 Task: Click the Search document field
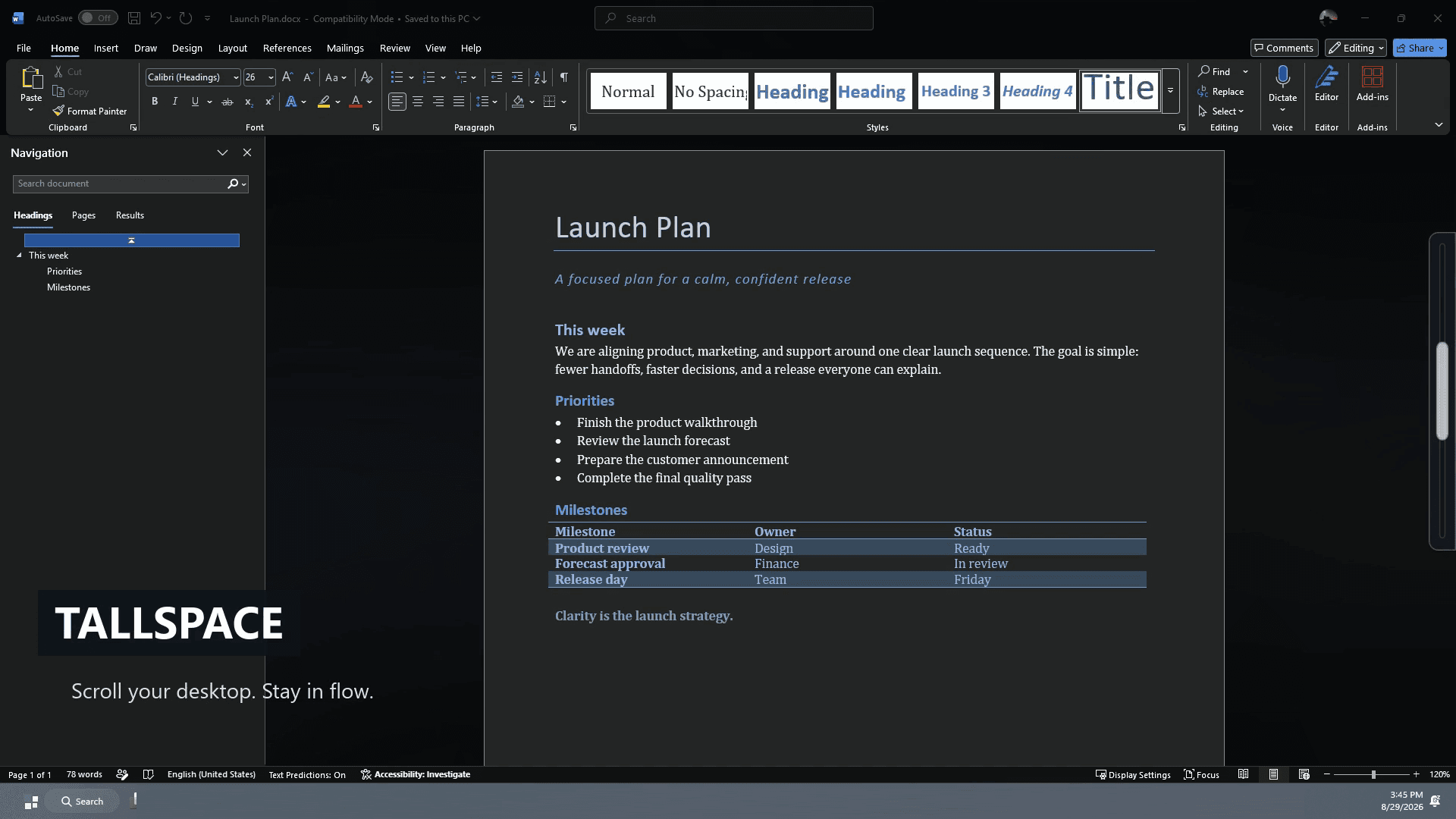click(119, 184)
